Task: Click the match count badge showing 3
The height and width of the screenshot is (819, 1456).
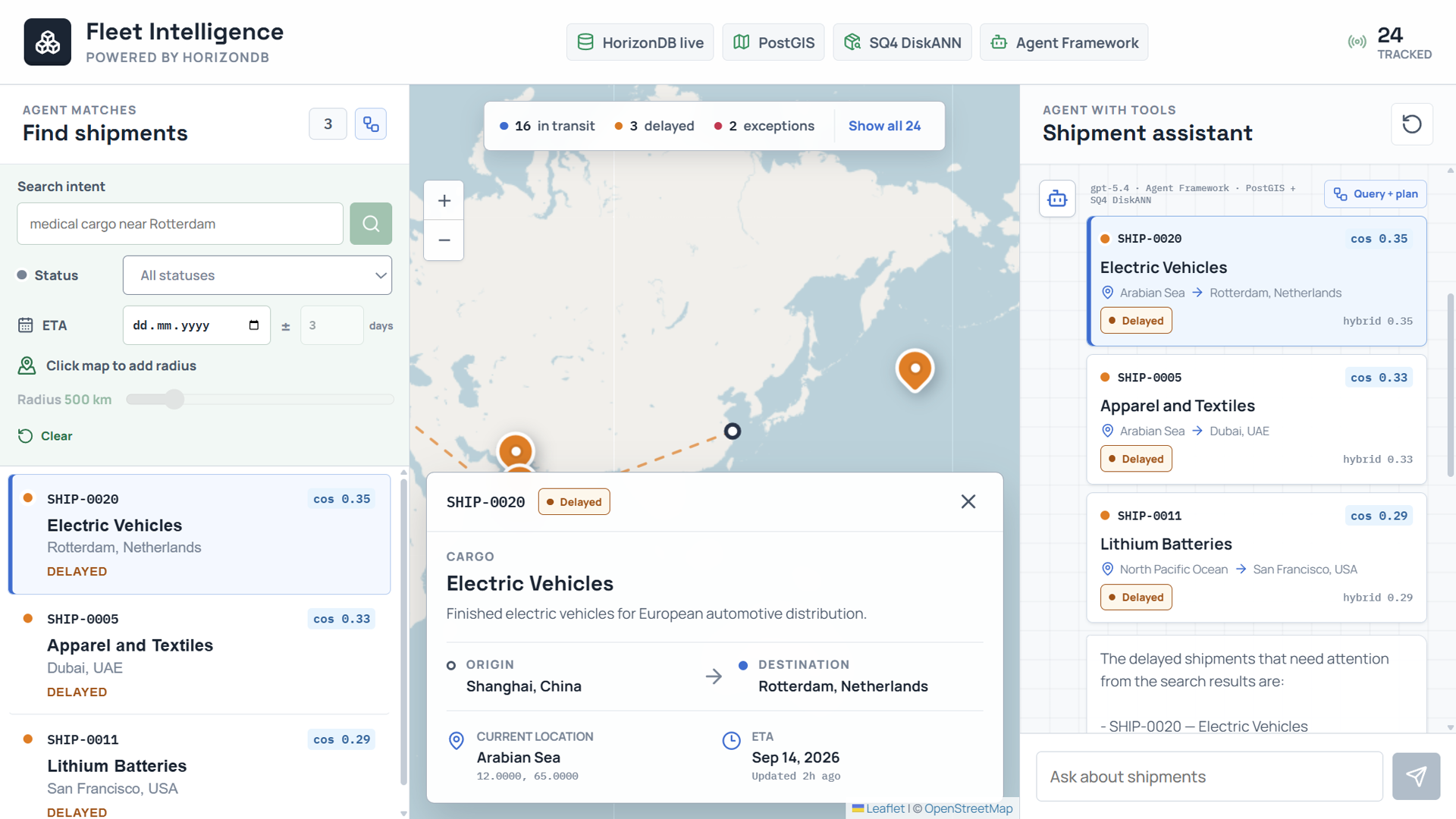Action: click(328, 124)
